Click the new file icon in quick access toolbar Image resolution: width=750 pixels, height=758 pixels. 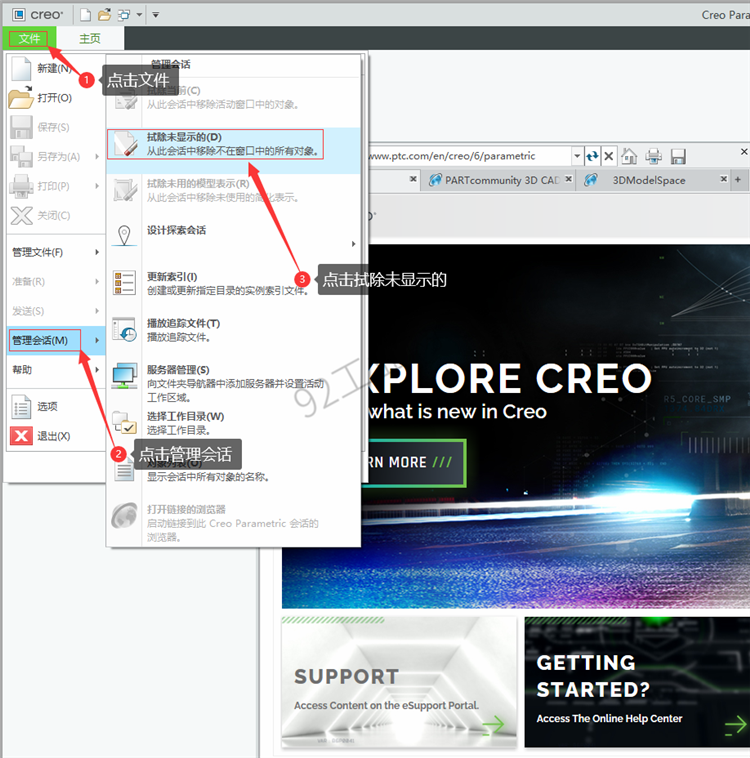85,15
